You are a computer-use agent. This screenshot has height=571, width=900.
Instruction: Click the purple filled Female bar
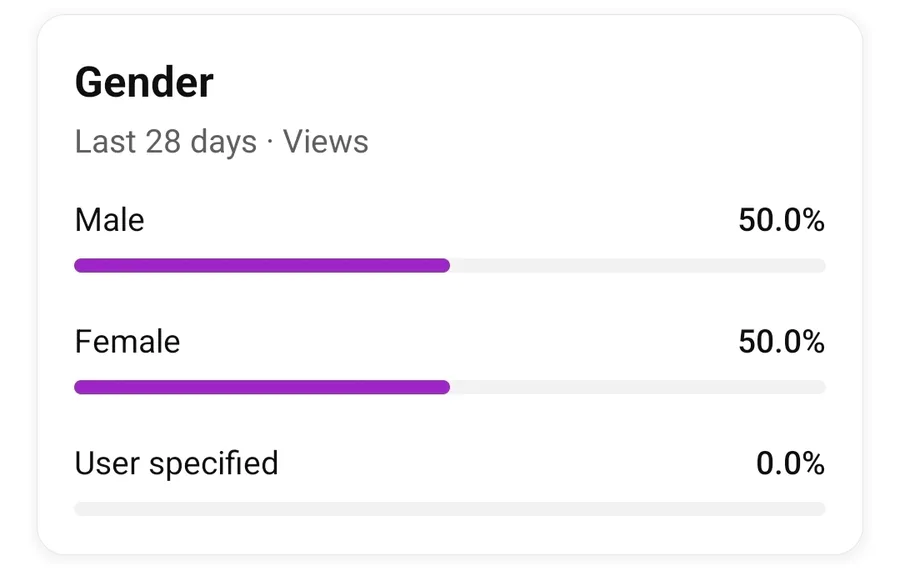(x=260, y=387)
